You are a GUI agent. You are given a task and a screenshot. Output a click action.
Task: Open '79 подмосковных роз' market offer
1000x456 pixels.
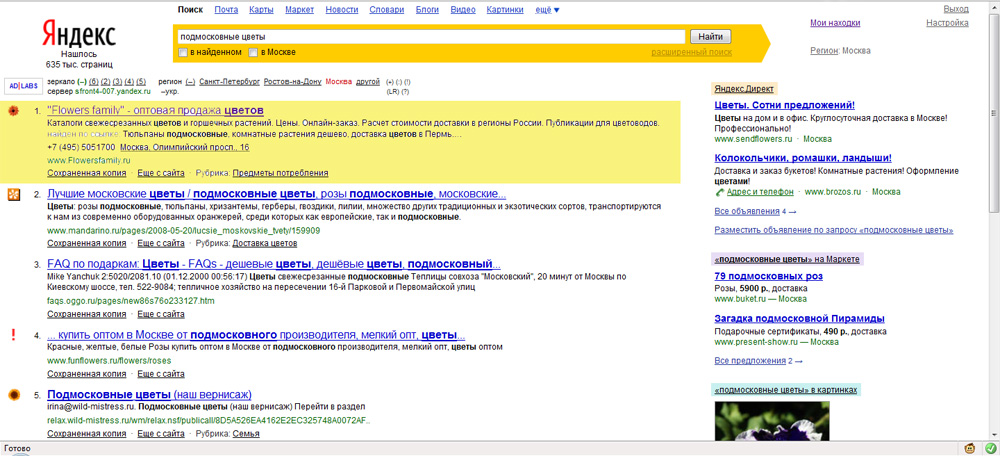click(768, 276)
